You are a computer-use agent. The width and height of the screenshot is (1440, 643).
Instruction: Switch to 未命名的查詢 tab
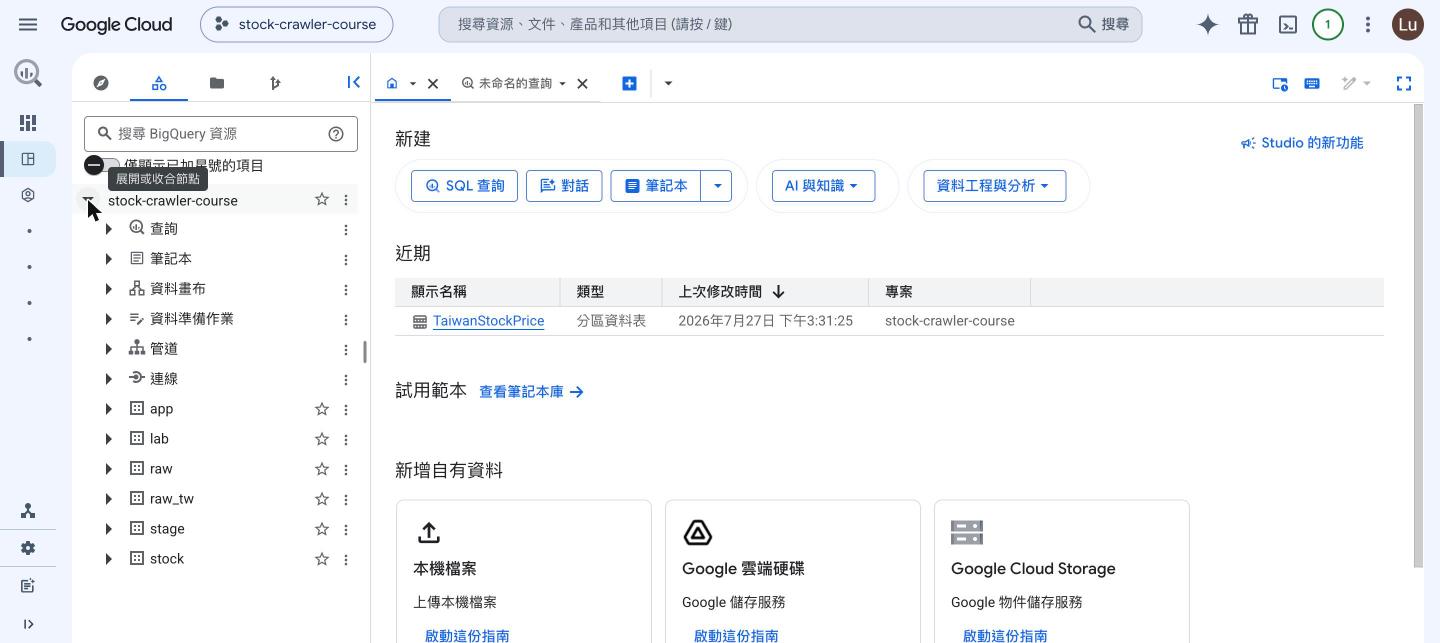515,83
